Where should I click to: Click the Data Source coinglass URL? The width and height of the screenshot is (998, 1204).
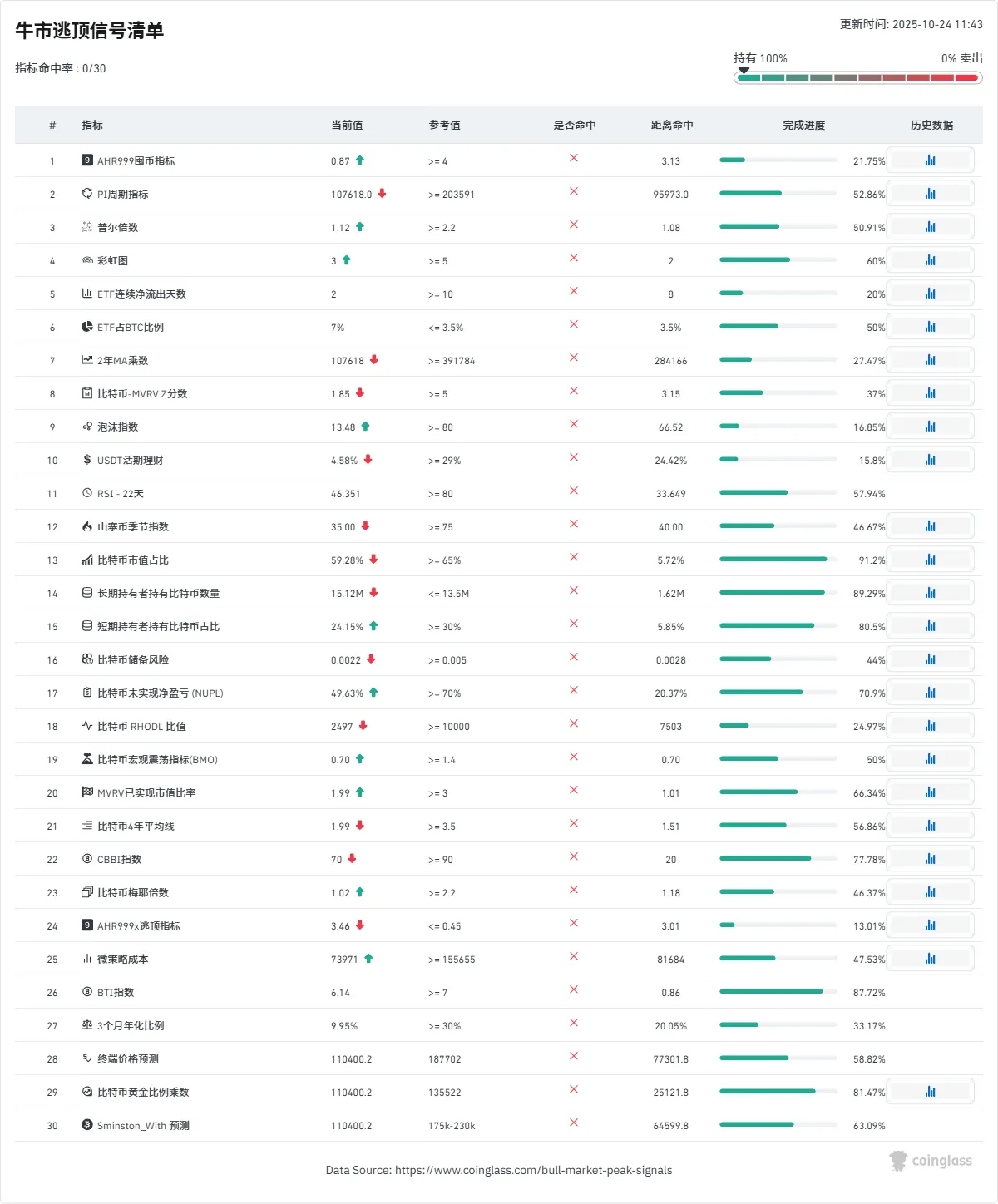point(533,1170)
